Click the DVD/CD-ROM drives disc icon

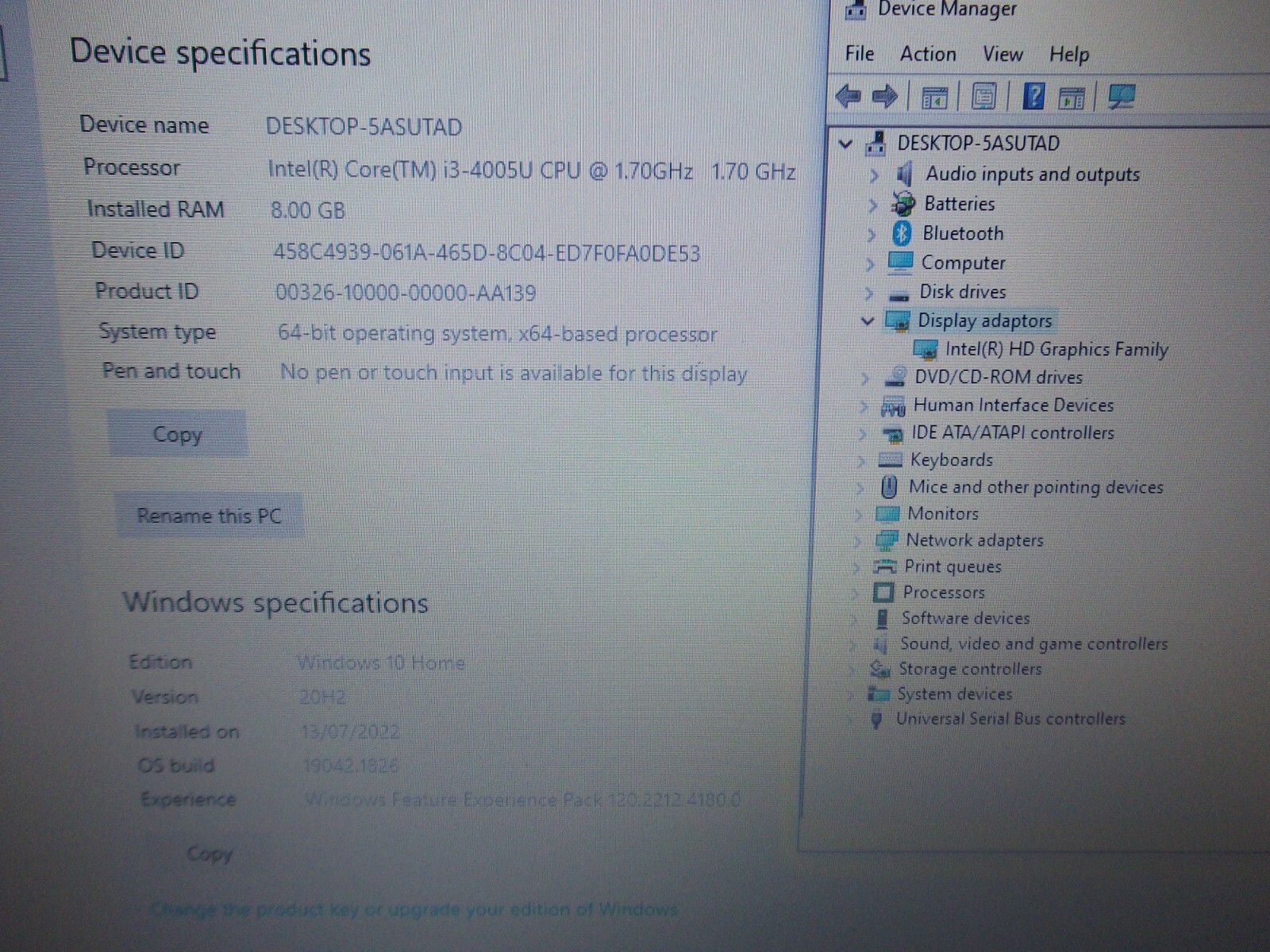[895, 377]
